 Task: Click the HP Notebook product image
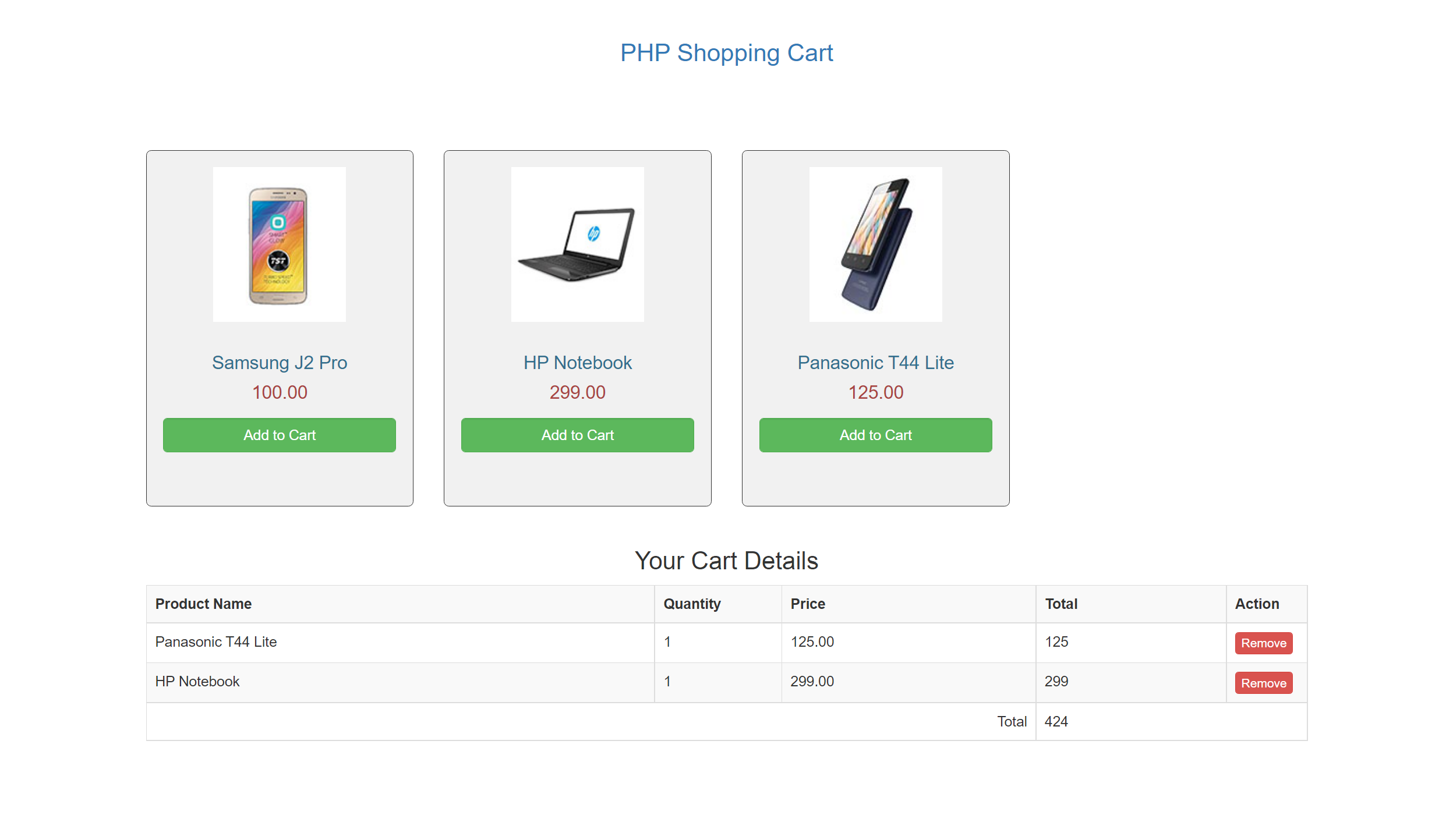point(577,244)
